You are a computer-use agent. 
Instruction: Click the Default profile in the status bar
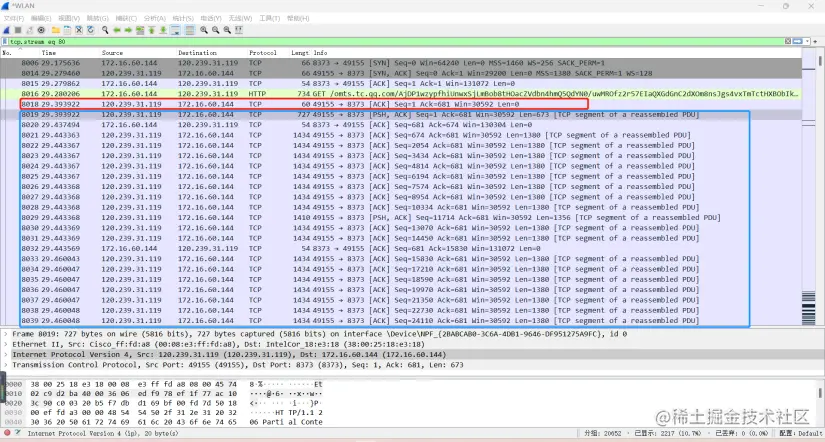tap(799, 433)
